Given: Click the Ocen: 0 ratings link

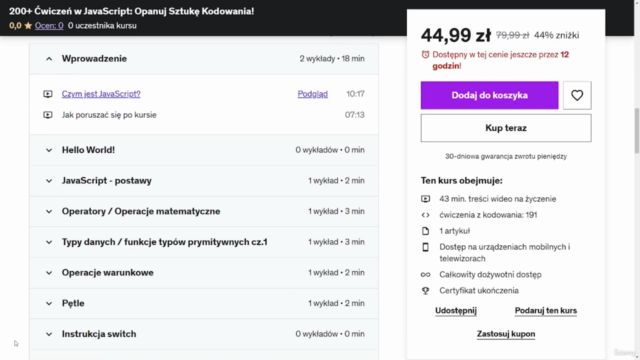Looking at the screenshot, I should [x=49, y=26].
